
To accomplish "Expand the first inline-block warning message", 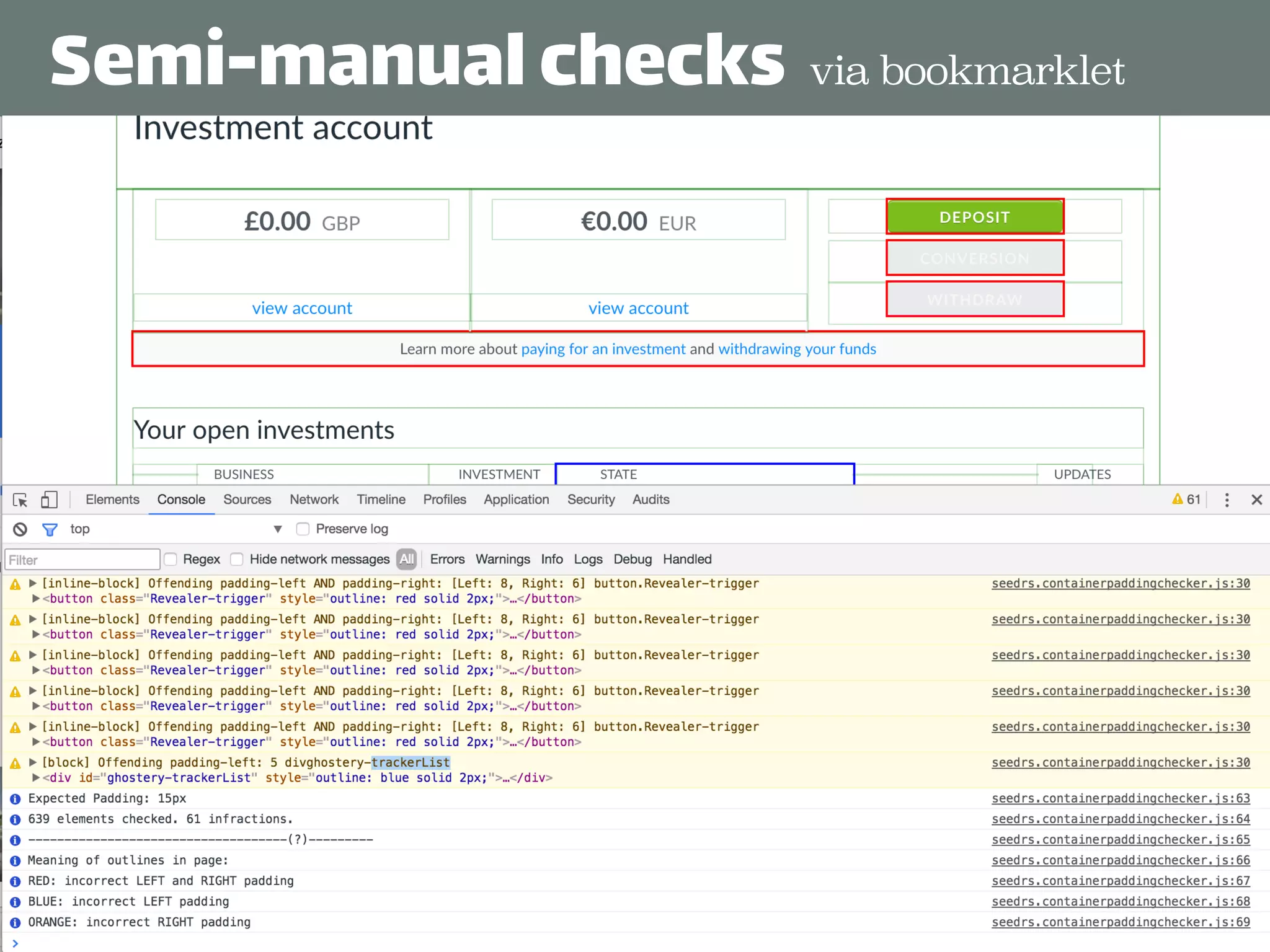I will (33, 583).
